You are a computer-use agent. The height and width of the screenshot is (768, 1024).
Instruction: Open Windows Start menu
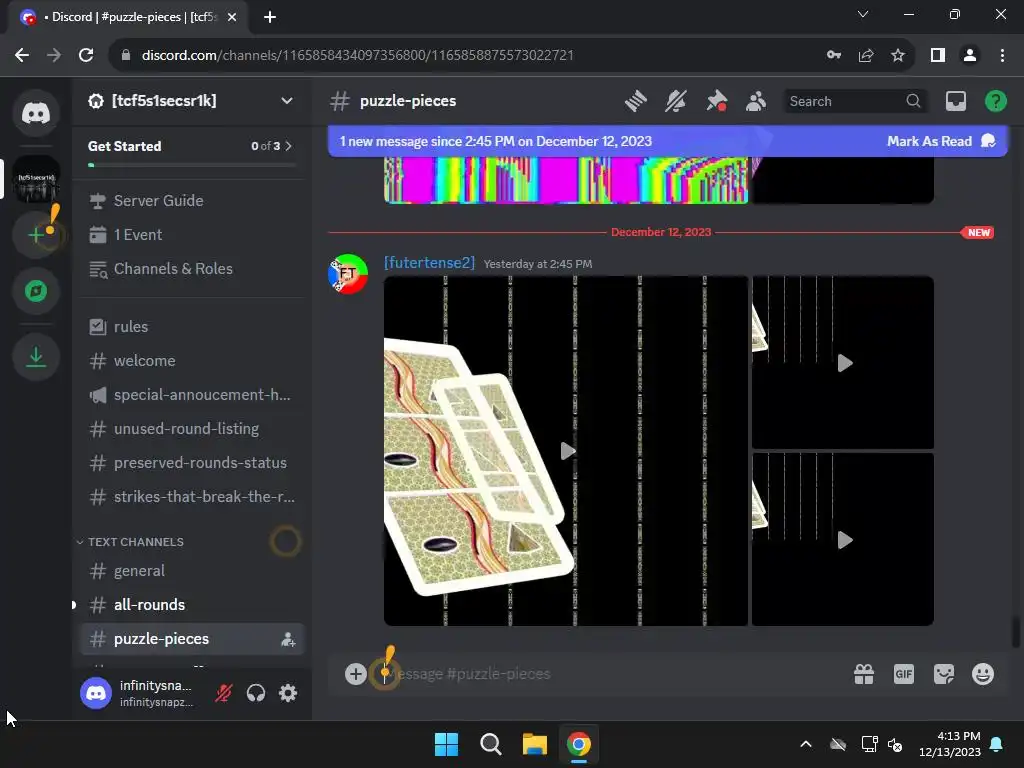click(447, 744)
